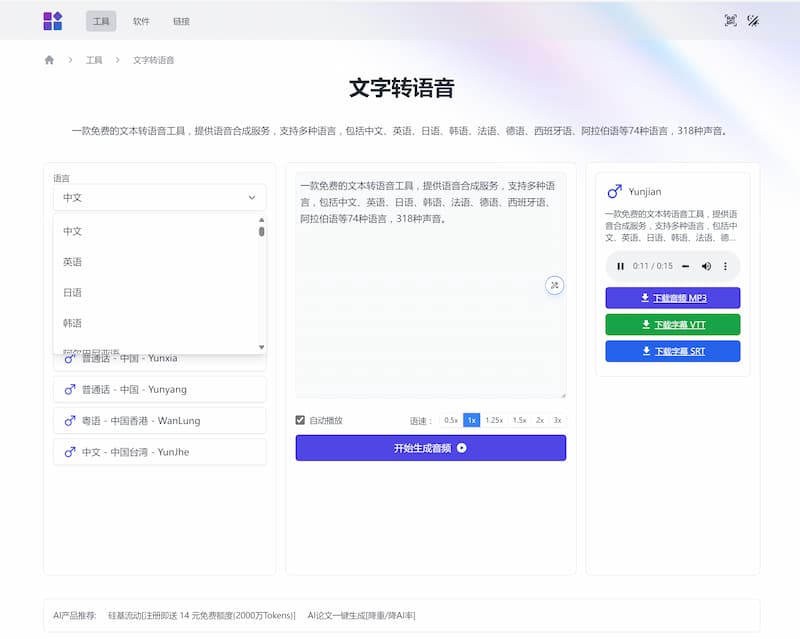Toggle the 自动播放 checkbox
The image size is (800, 639).
click(300, 420)
